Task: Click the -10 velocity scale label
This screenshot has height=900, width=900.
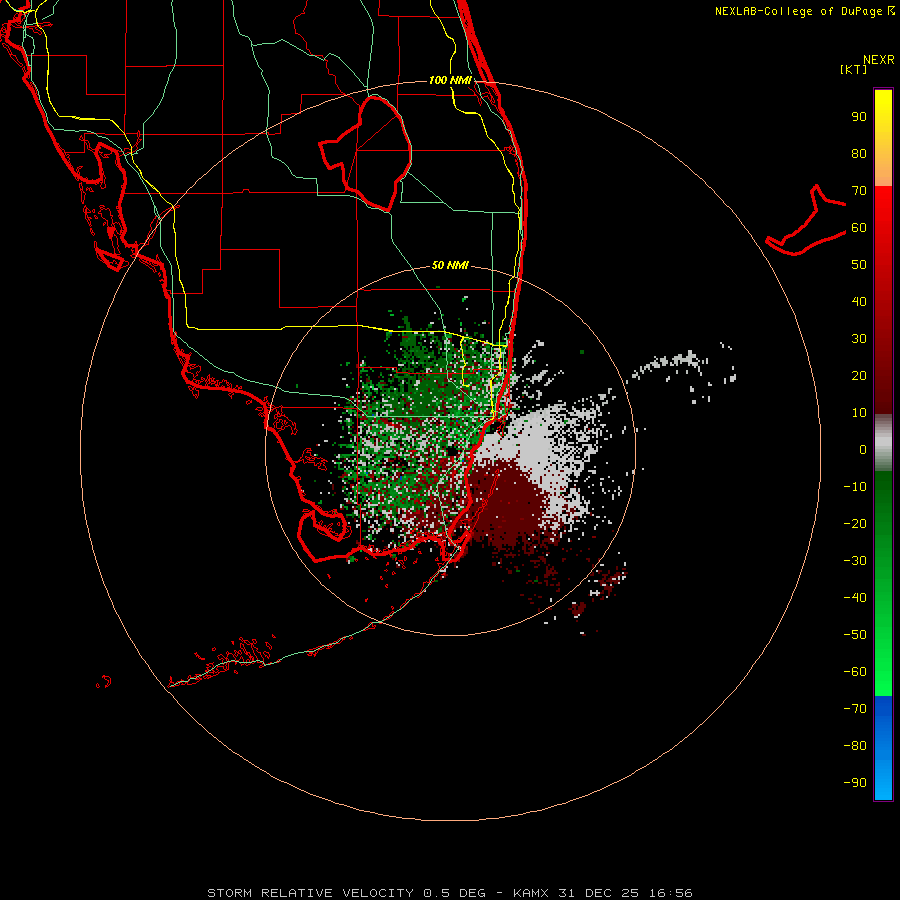Action: pyautogui.click(x=855, y=487)
